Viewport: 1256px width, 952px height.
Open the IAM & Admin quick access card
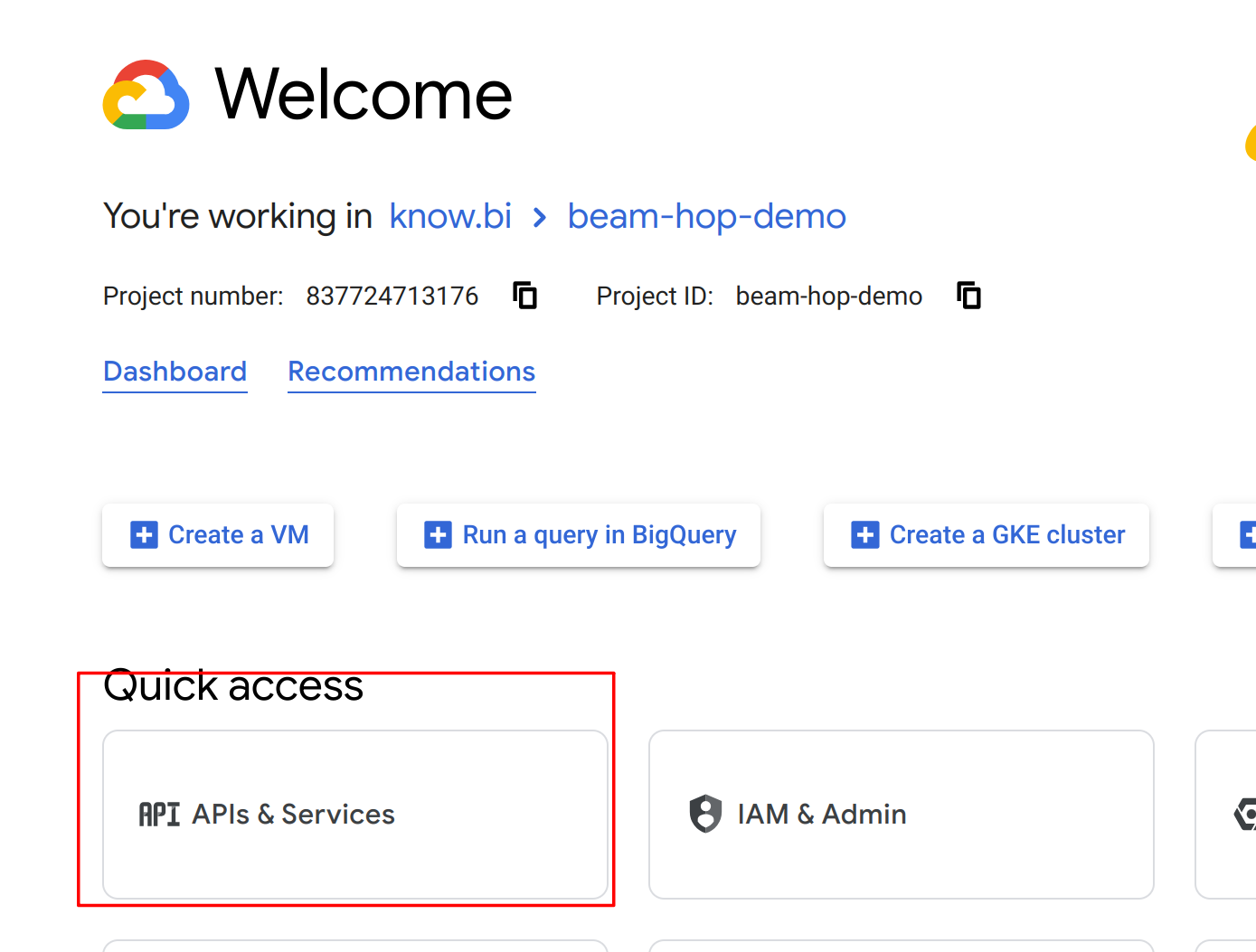(x=901, y=814)
